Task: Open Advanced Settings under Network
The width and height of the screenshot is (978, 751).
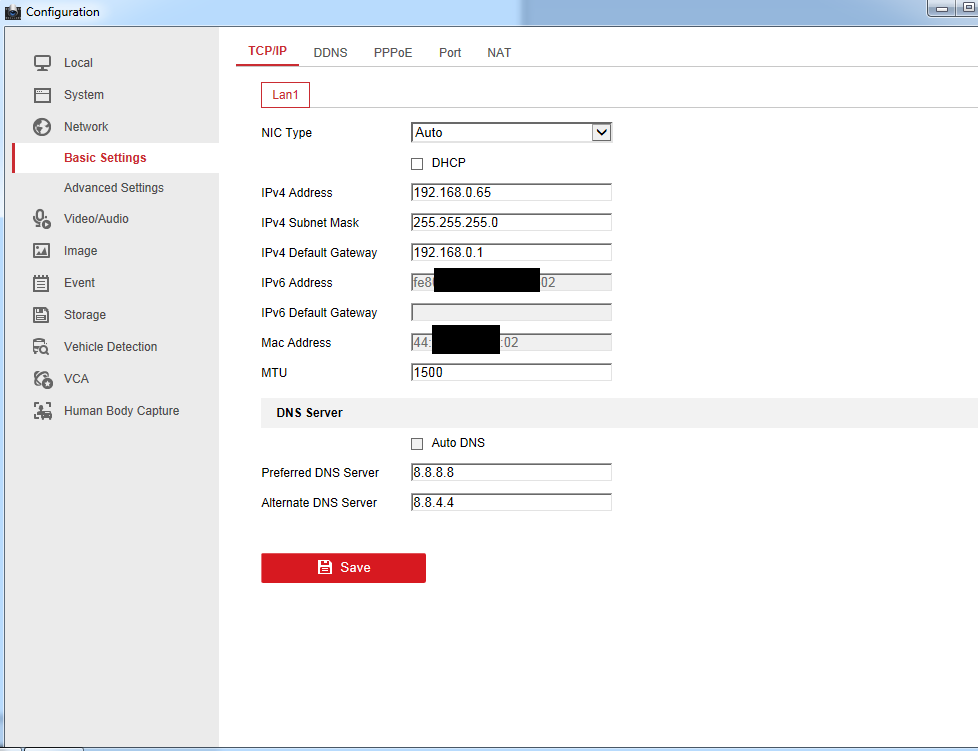Action: (x=114, y=188)
